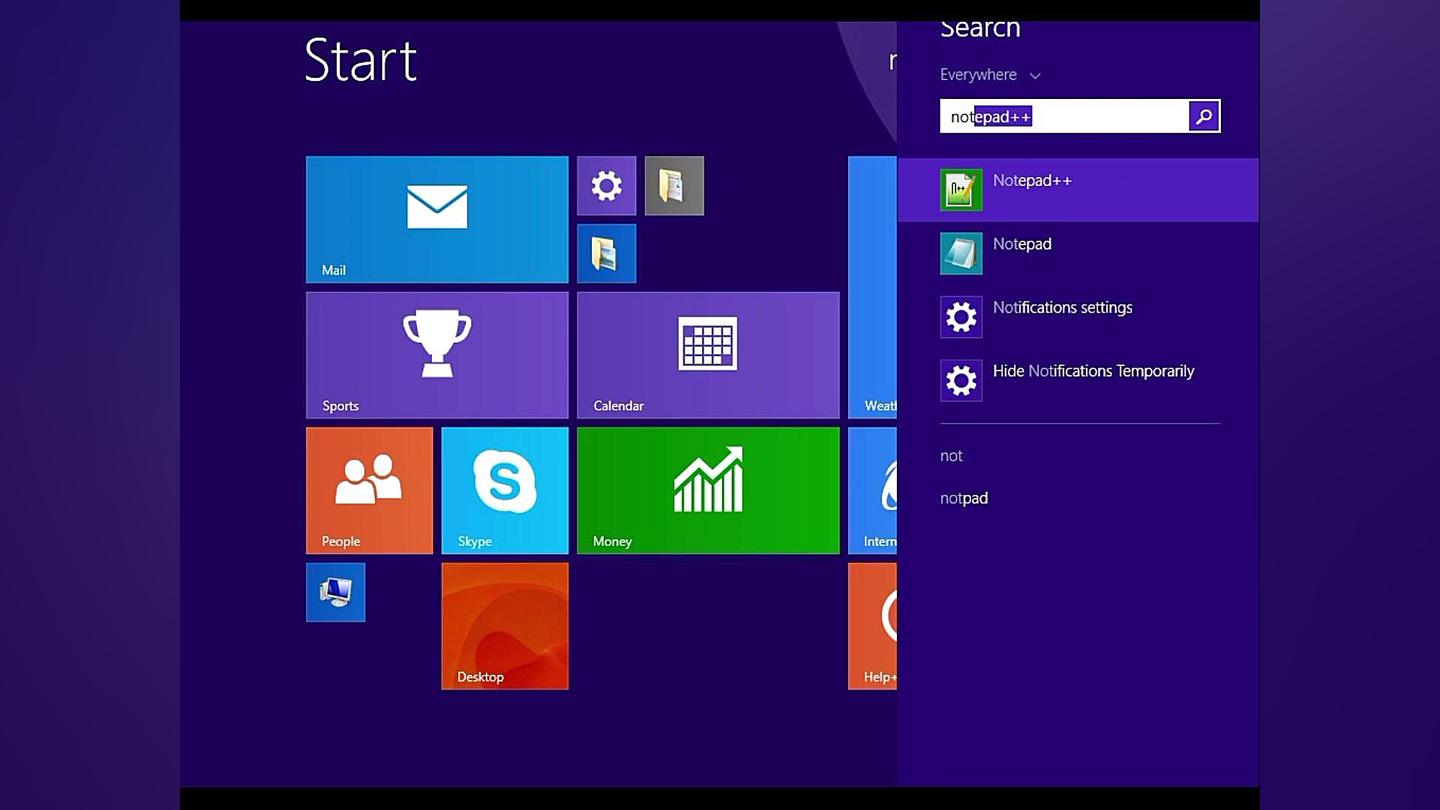Open Notifications settings result
1440x810 pixels.
click(1078, 317)
